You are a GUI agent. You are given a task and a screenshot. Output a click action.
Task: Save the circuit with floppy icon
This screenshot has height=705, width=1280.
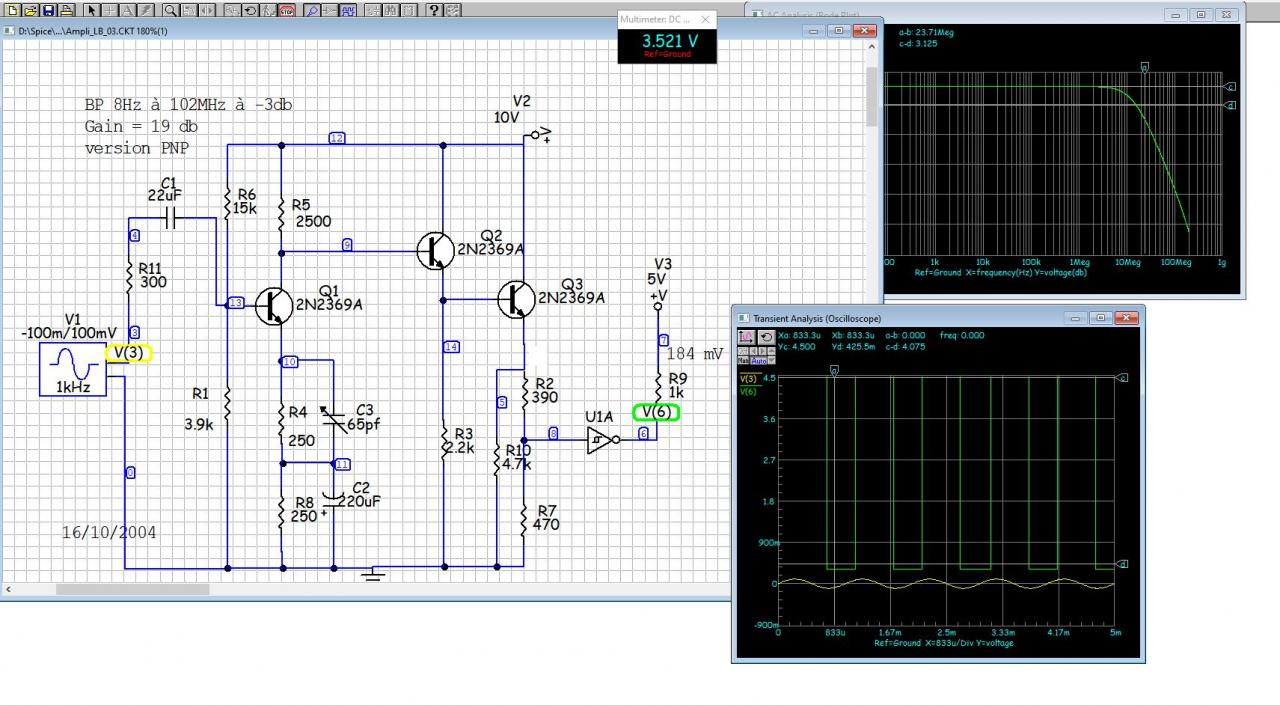click(x=49, y=10)
